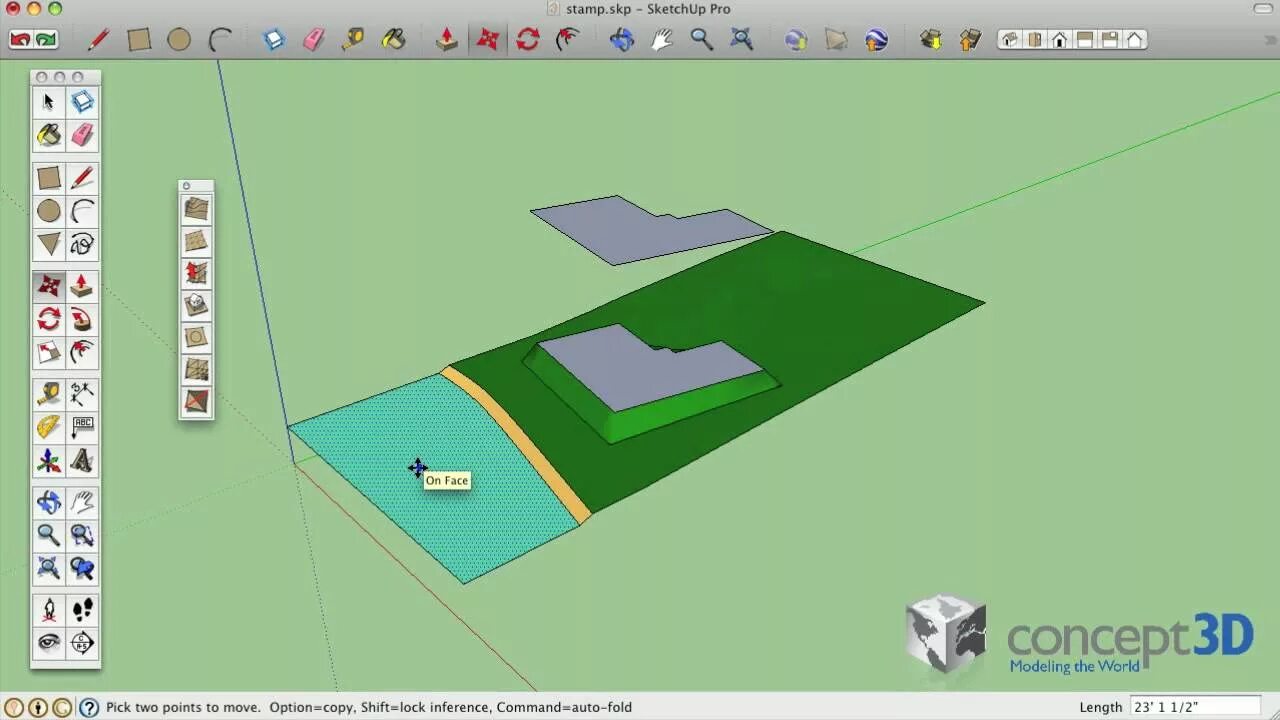Pick the Polygon tool in tool palette
The image size is (1280, 720).
click(48, 244)
